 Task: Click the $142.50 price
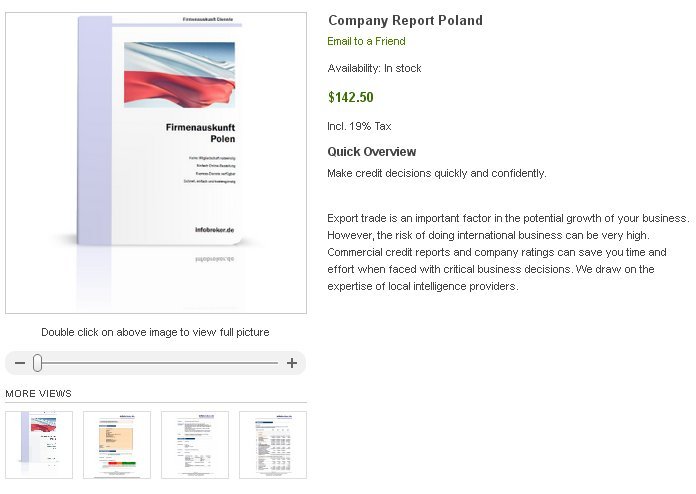pos(350,98)
